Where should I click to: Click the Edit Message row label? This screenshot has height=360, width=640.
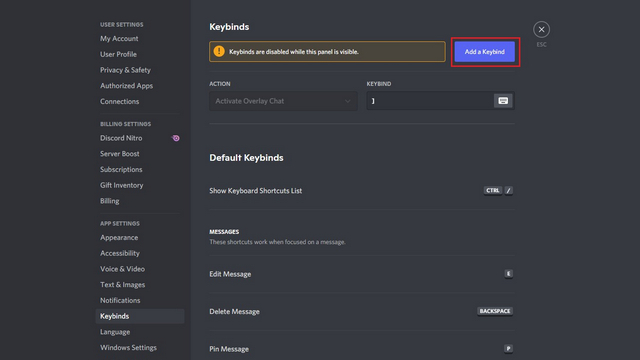230,274
